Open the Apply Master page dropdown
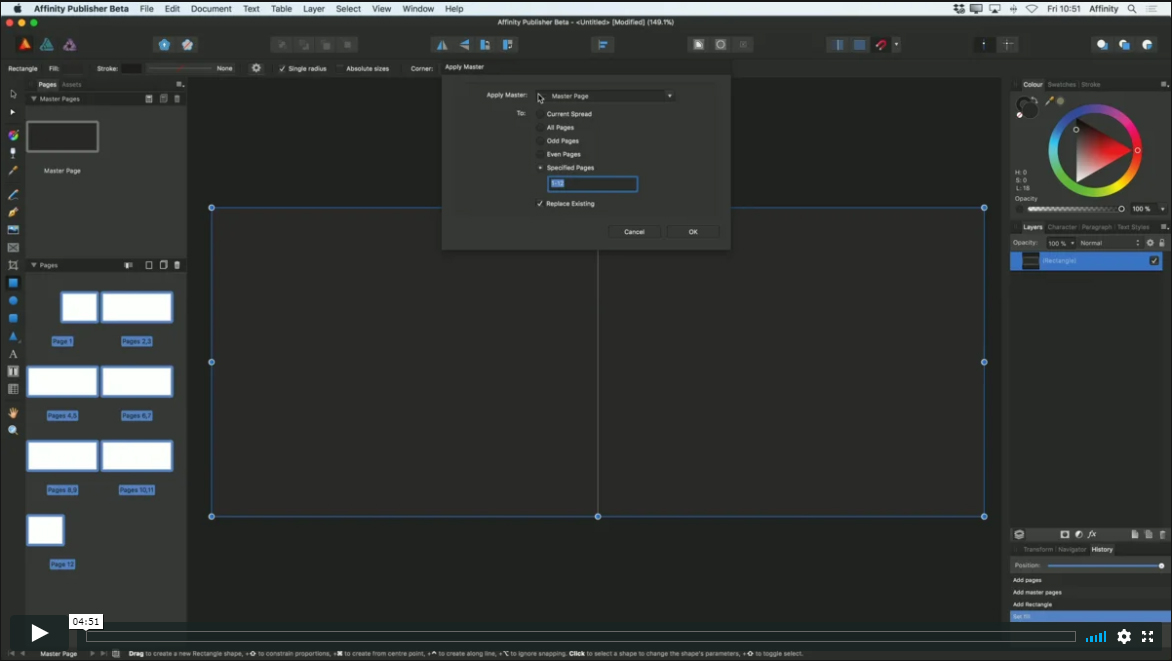The height and width of the screenshot is (661, 1172). [605, 96]
